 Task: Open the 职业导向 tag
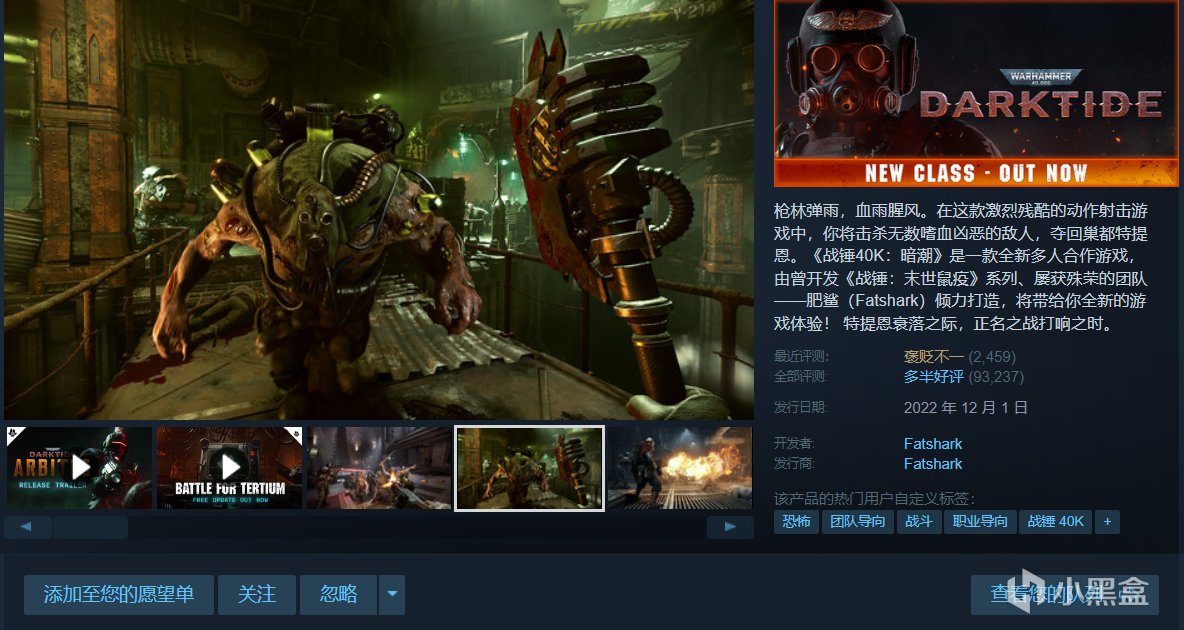pyautogui.click(x=980, y=521)
